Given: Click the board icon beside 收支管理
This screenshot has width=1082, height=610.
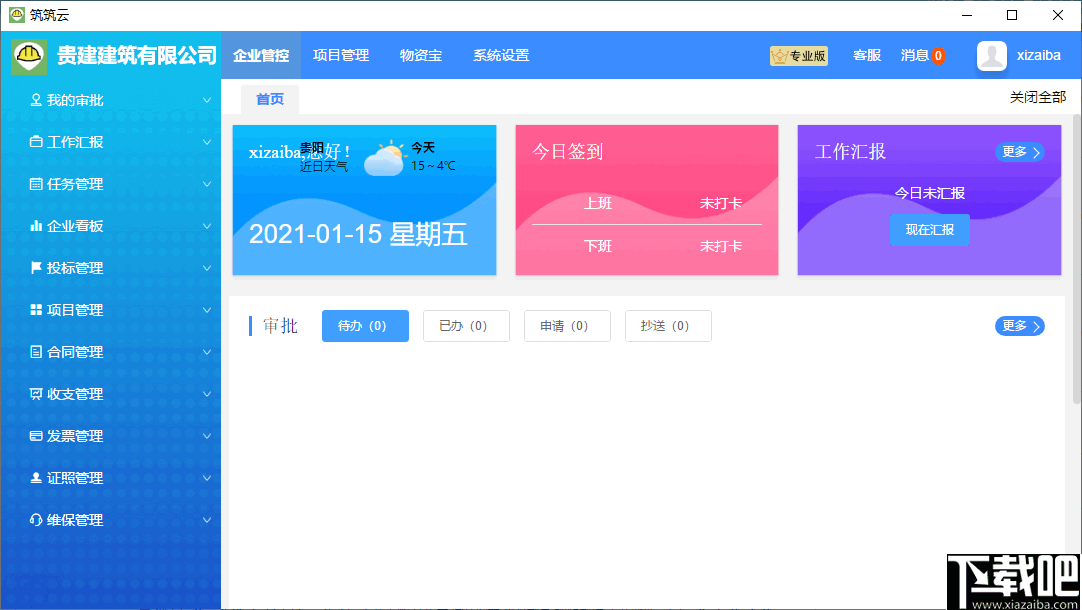Looking at the screenshot, I should pyautogui.click(x=36, y=394).
